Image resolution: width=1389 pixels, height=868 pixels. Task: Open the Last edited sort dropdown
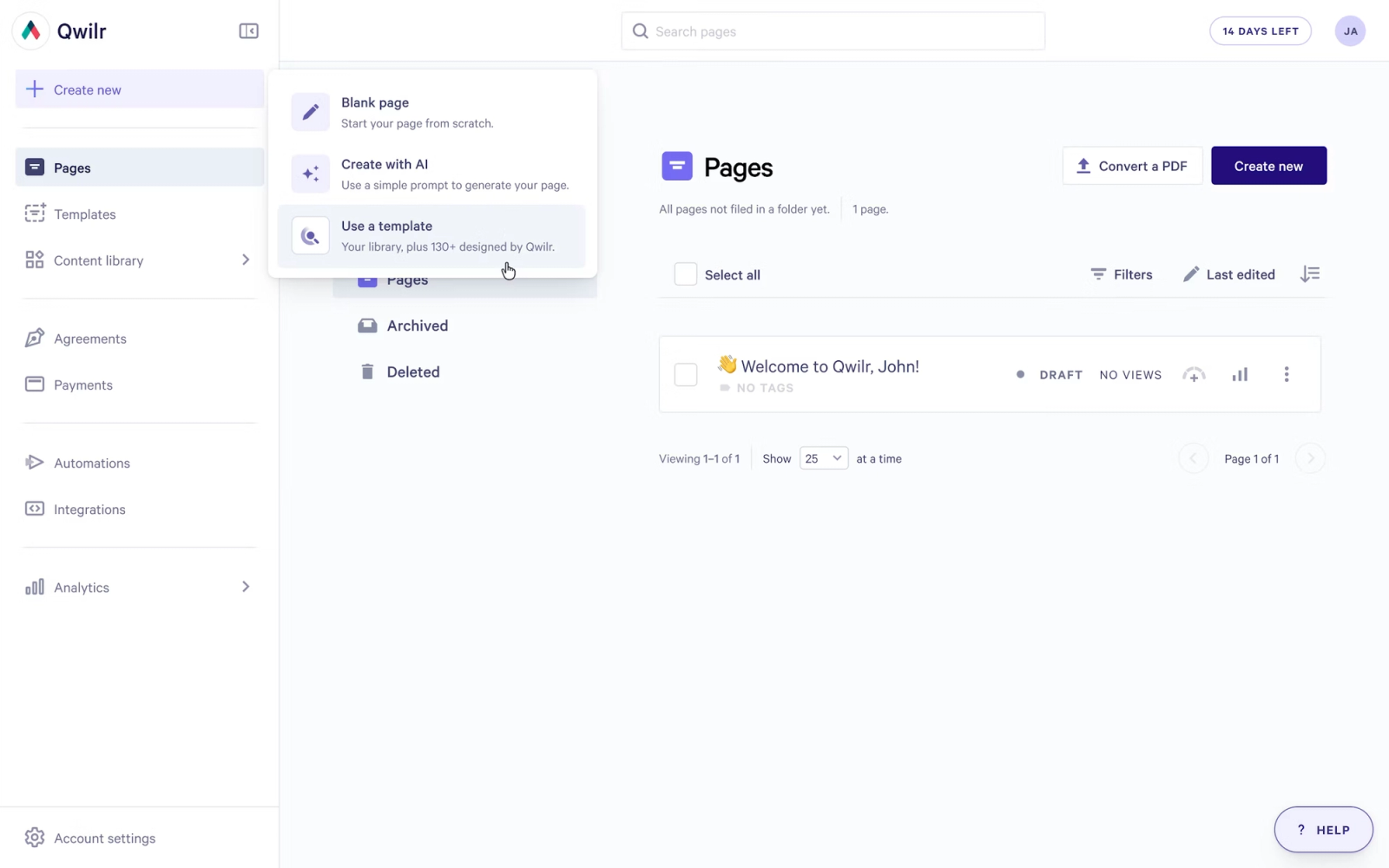point(1229,274)
